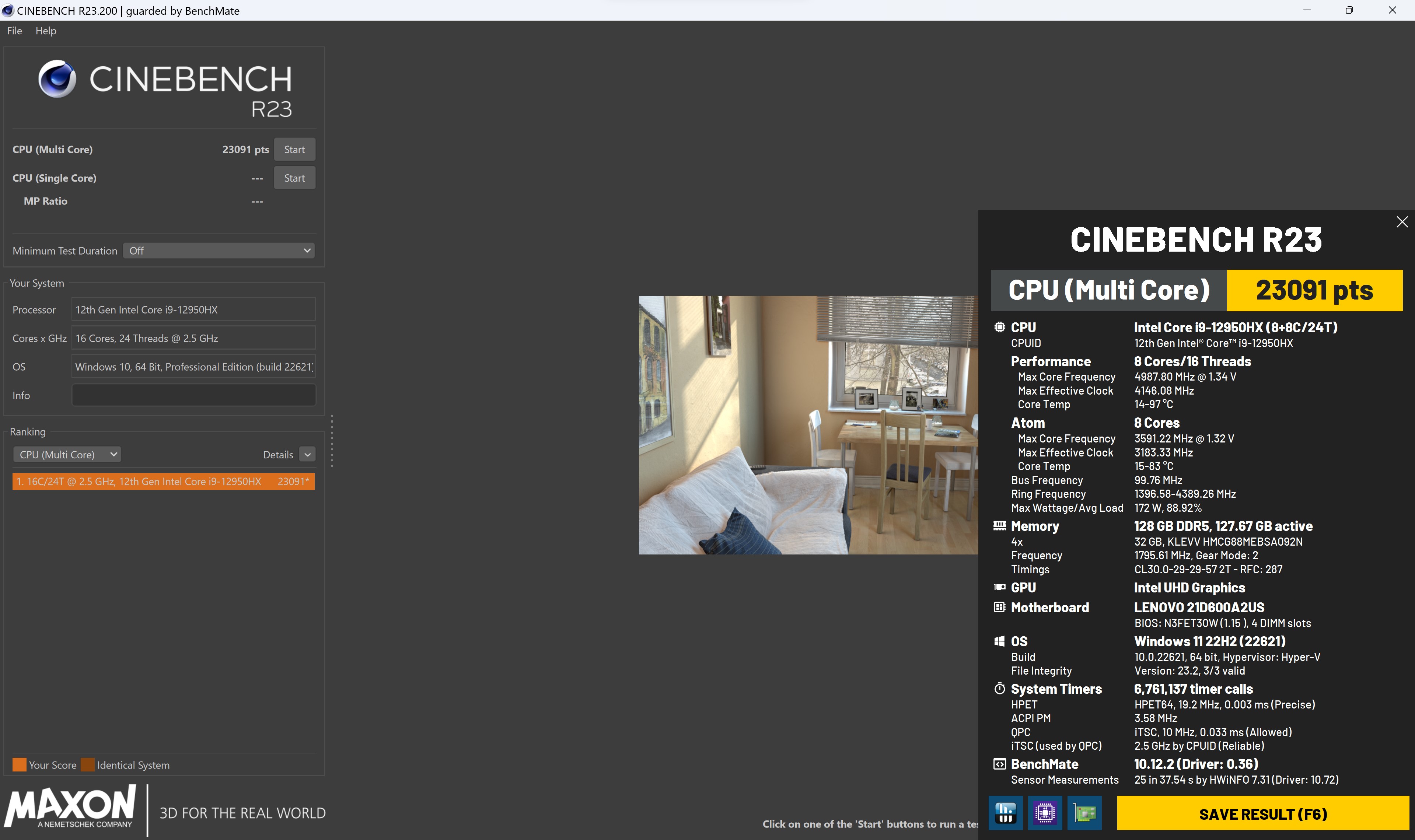Click the orange Your Score legend swatch

[19, 765]
